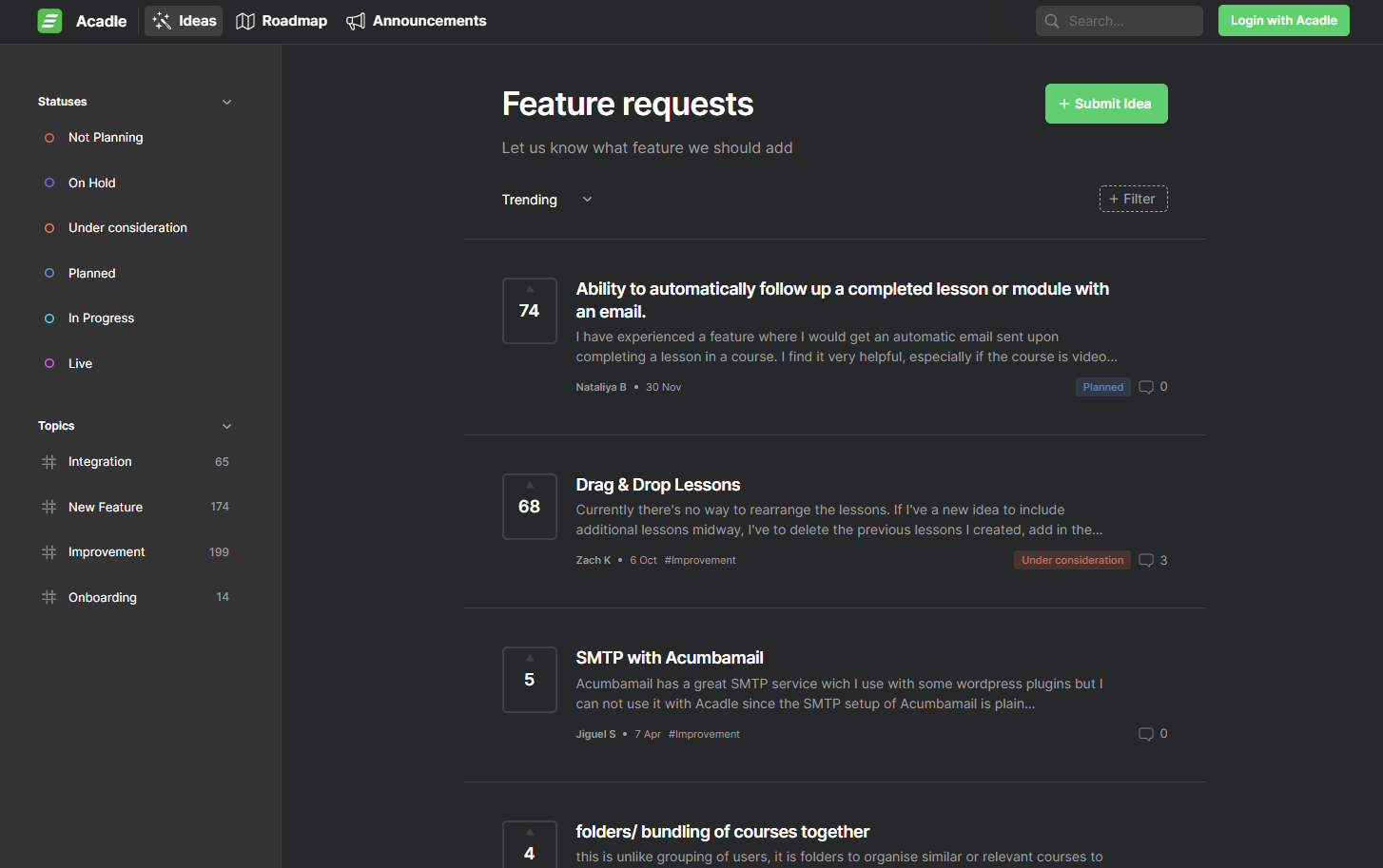This screenshot has width=1383, height=868.
Task: Click the New Feature count 174
Action: pyautogui.click(x=220, y=507)
